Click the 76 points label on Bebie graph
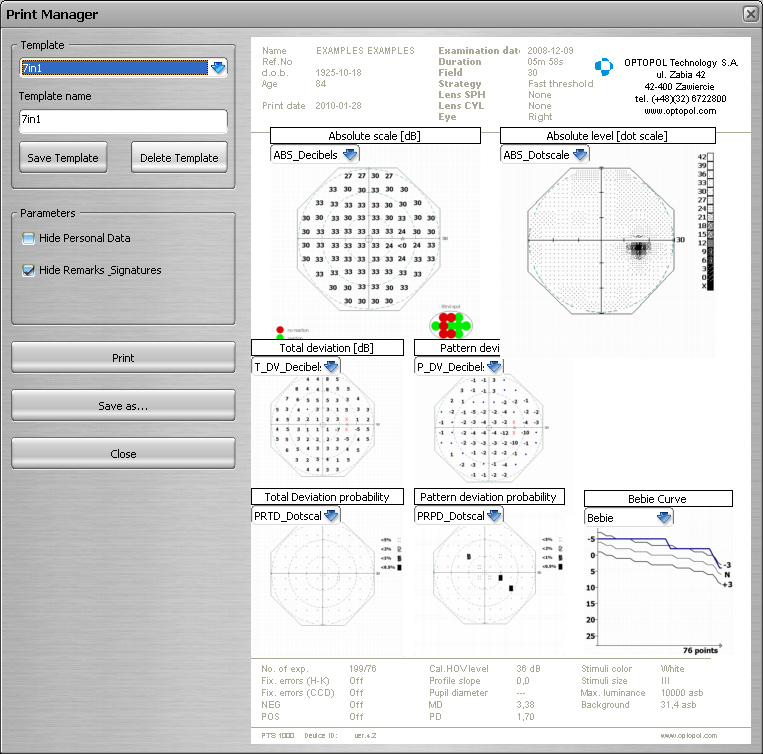 700,650
